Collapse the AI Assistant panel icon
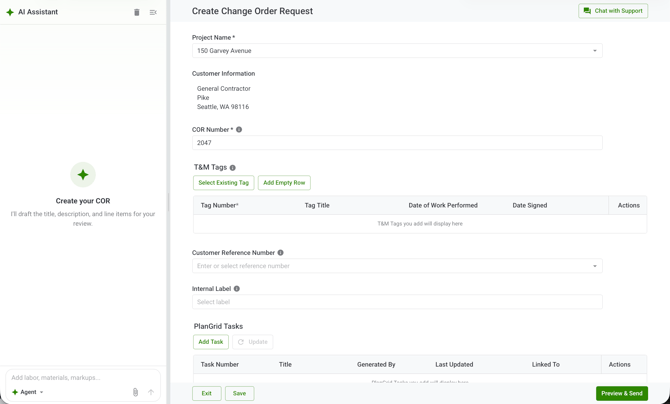Viewport: 670px width, 404px height. (153, 12)
